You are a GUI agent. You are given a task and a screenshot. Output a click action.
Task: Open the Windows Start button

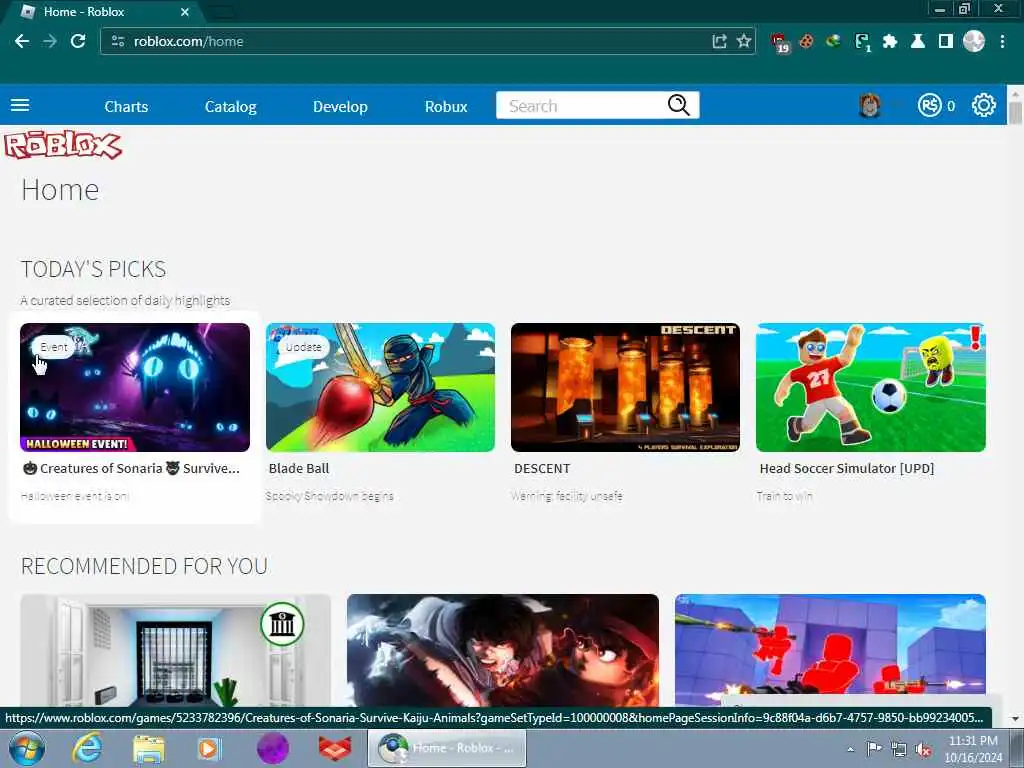click(x=27, y=748)
